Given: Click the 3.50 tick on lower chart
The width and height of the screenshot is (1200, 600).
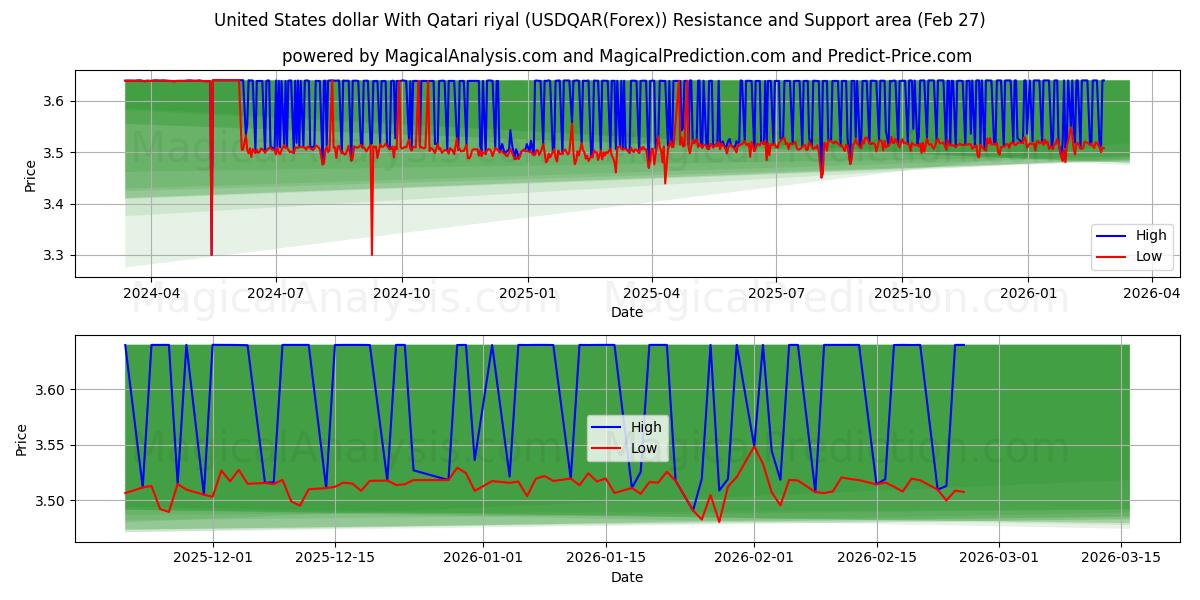Looking at the screenshot, I should coord(52,501).
